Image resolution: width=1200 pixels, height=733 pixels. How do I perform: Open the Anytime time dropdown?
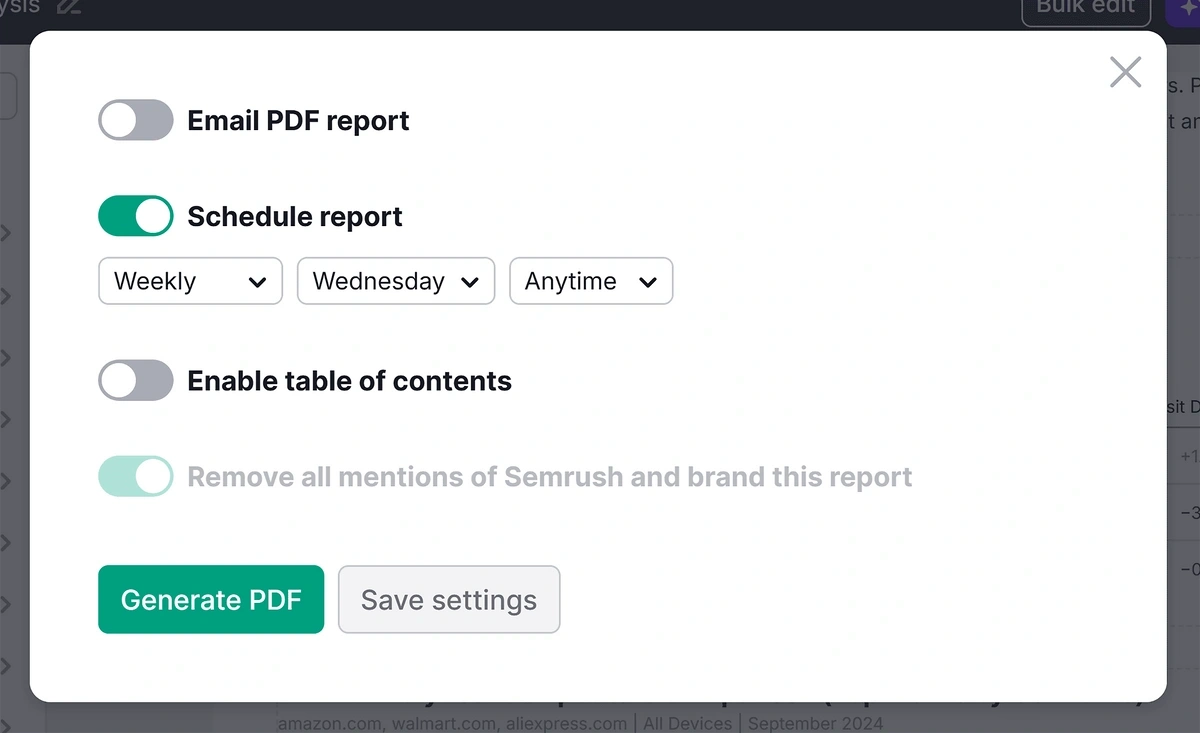[x=591, y=281]
